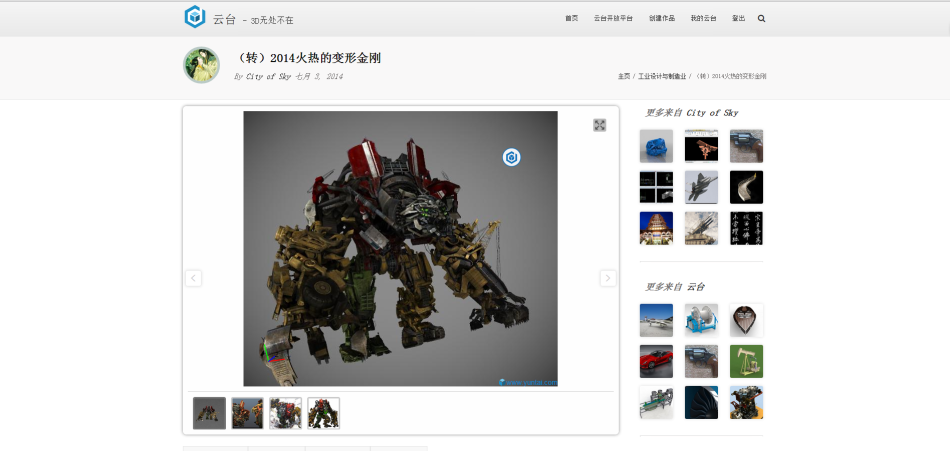Open the oil pumpjack thumbnail on green
This screenshot has width=950, height=451.
pos(746,361)
